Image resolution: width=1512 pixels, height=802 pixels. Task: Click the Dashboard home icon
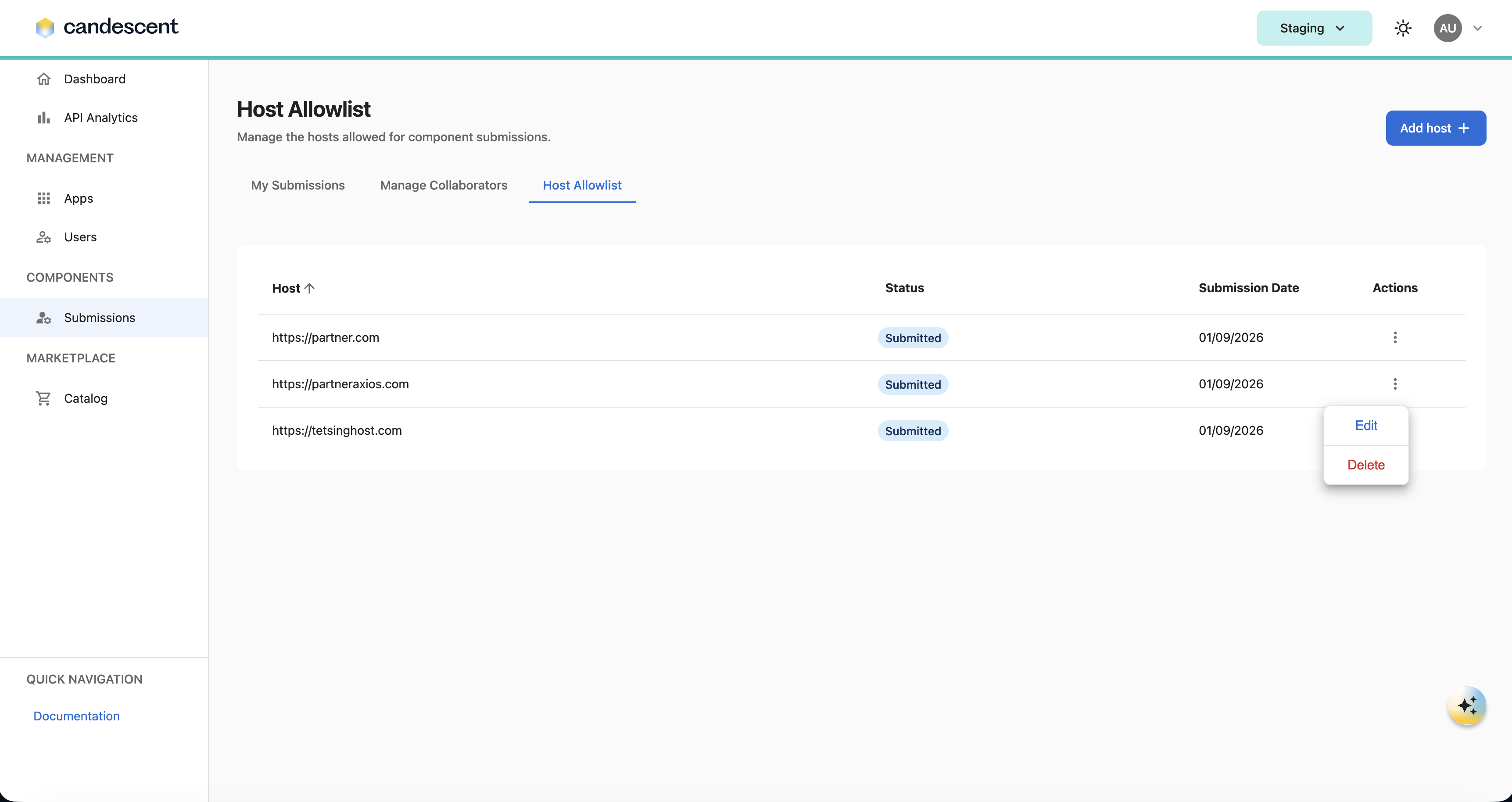tap(43, 79)
